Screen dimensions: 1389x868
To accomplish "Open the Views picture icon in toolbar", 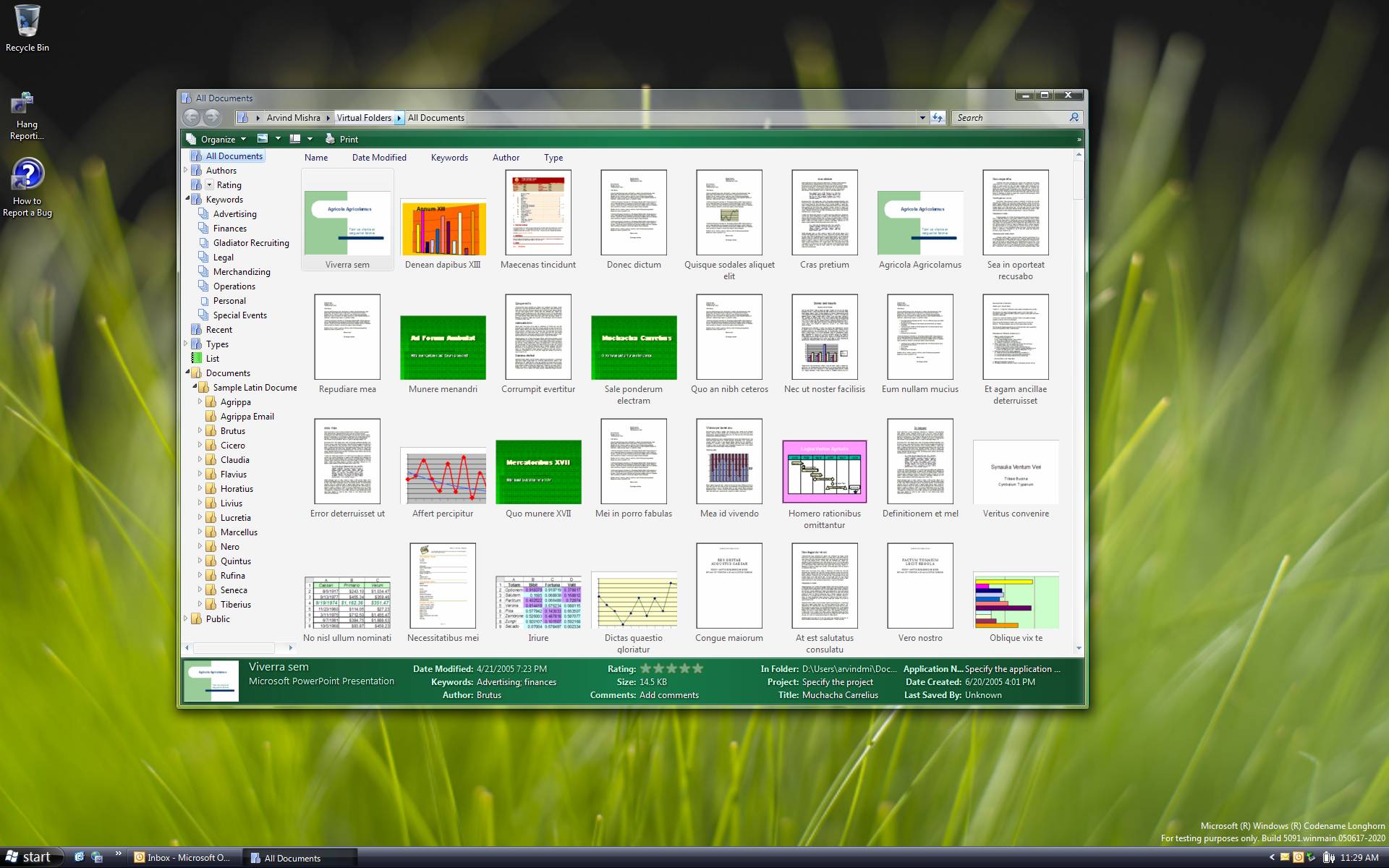I will 263,139.
